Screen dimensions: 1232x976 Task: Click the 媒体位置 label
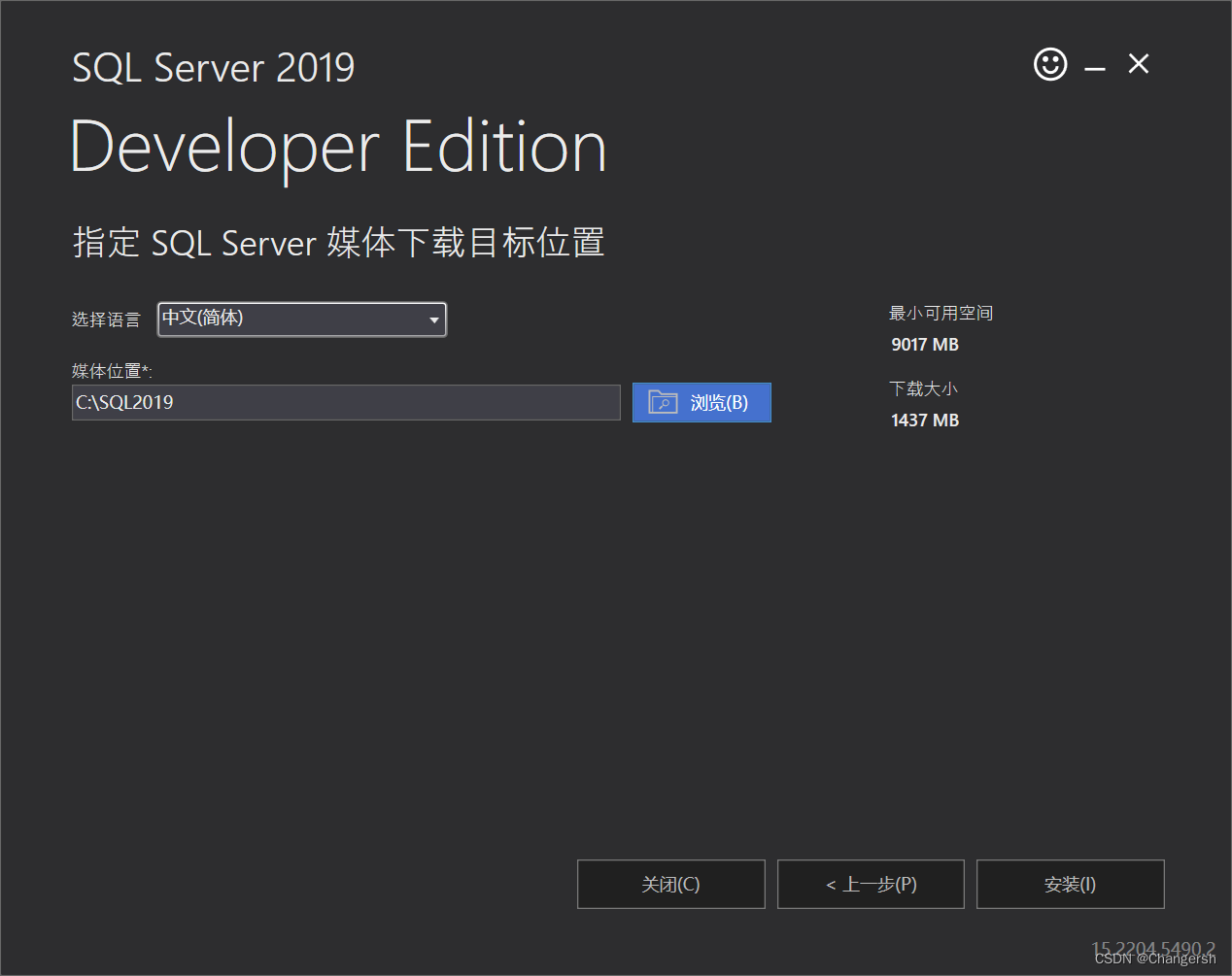point(112,371)
